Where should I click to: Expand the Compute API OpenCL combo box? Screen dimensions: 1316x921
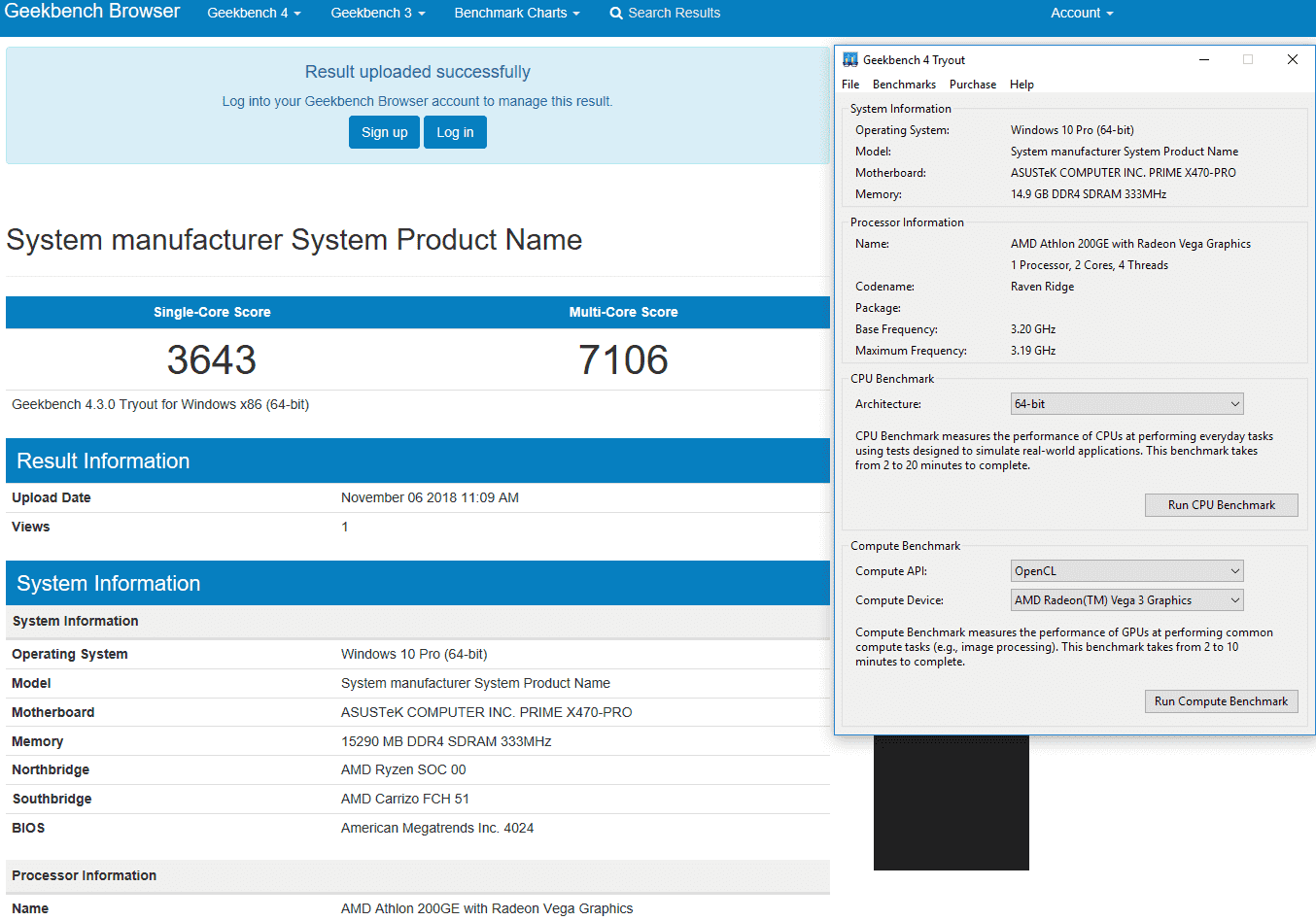1126,571
